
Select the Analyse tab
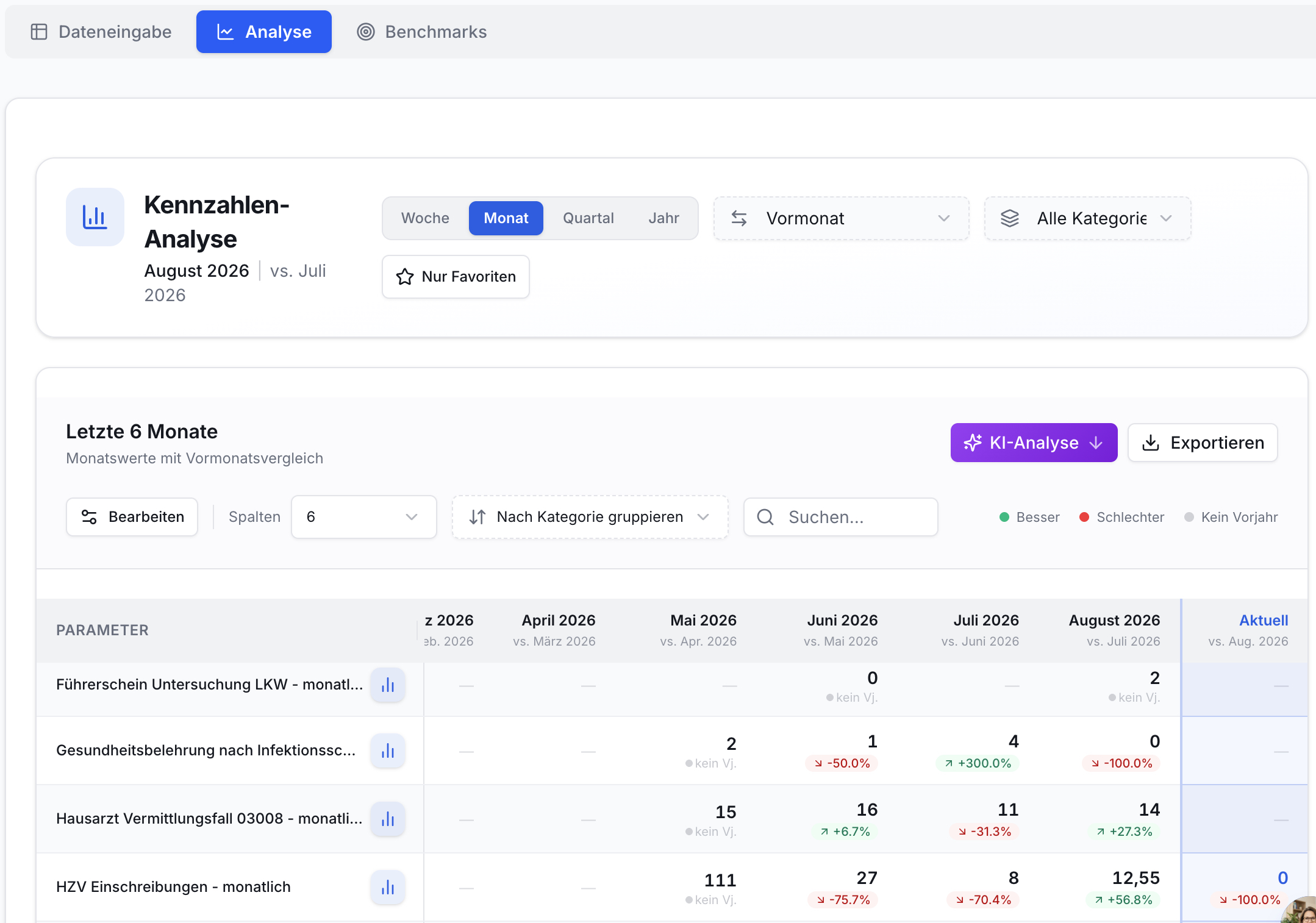point(264,32)
